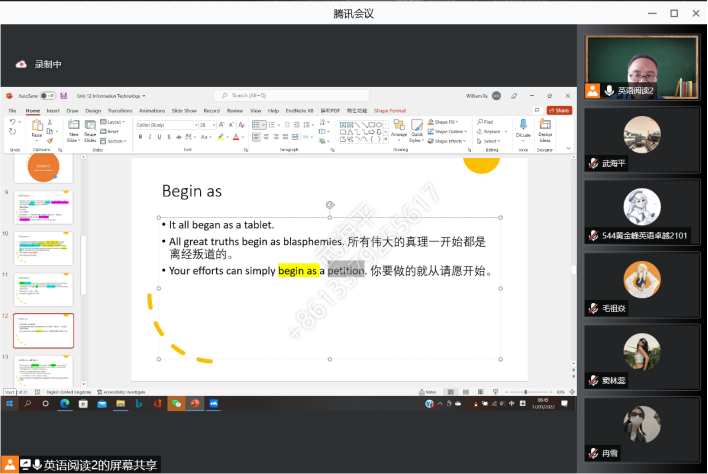This screenshot has height=474, width=708.
Task: Click the purple Save icon
Action: pyautogui.click(x=64, y=96)
